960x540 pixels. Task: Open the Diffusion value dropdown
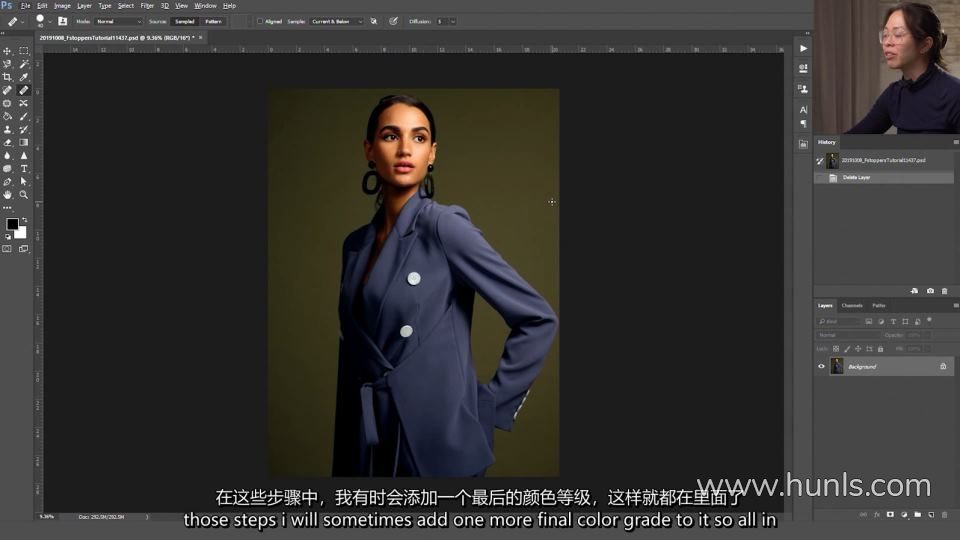[x=452, y=21]
